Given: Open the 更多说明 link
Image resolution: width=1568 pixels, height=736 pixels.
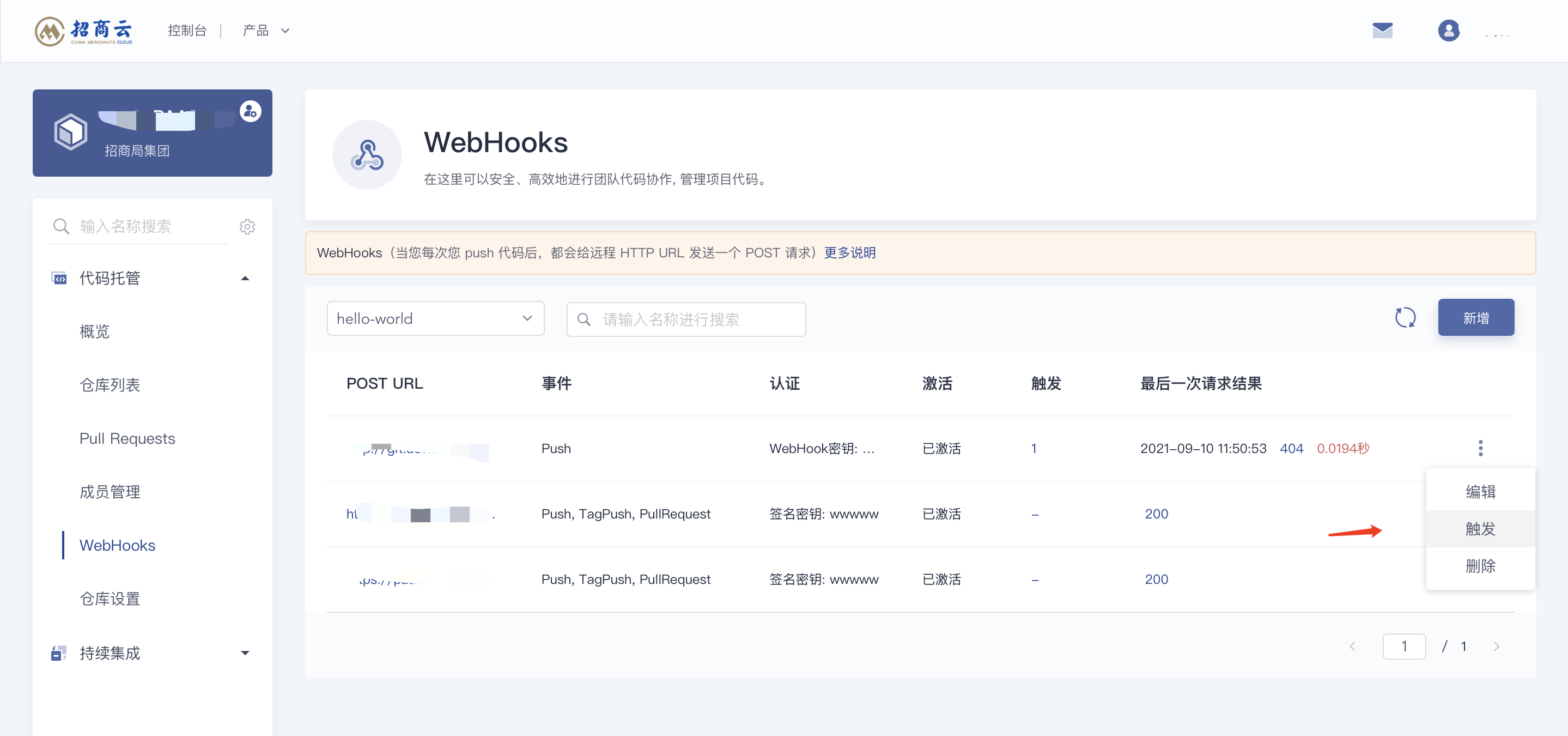Looking at the screenshot, I should 850,253.
